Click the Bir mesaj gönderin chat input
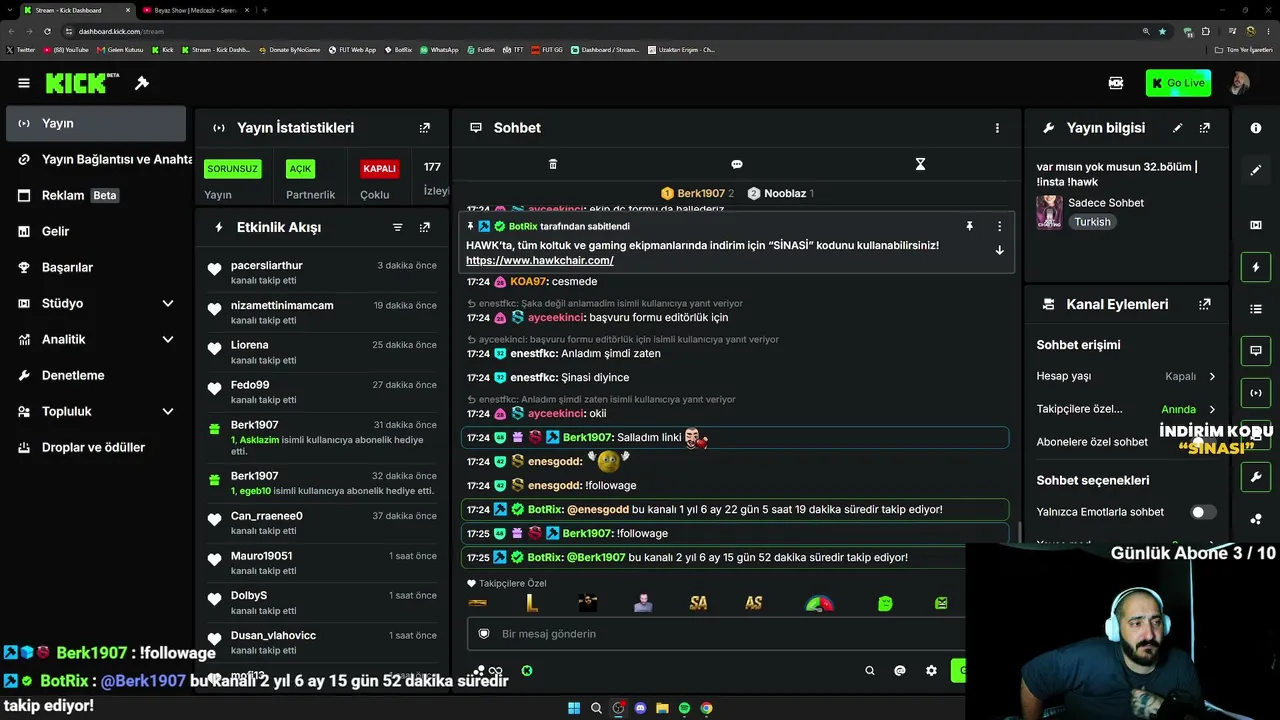The height and width of the screenshot is (720, 1280). [716, 634]
